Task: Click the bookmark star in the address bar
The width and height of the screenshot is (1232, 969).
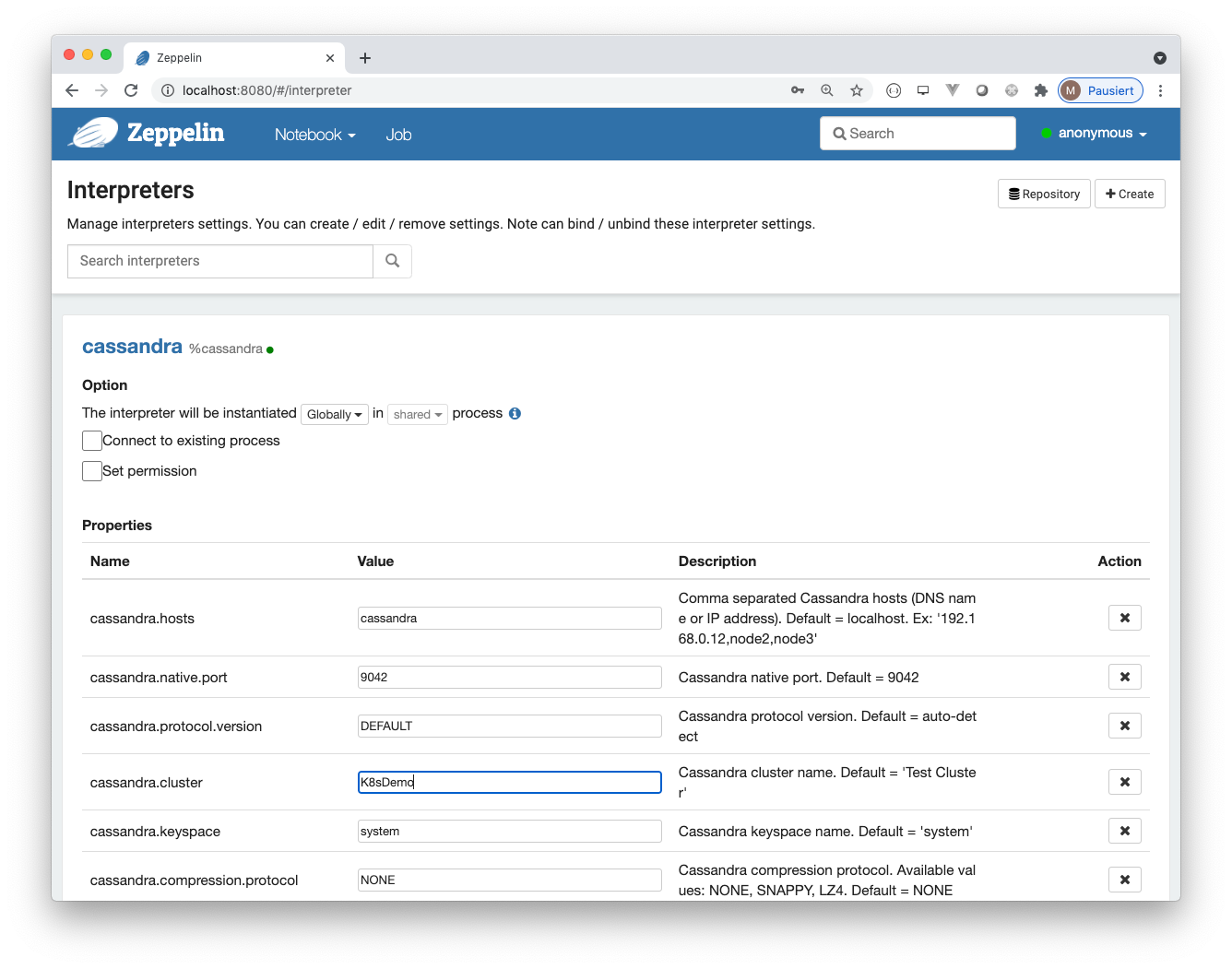Action: (x=857, y=90)
